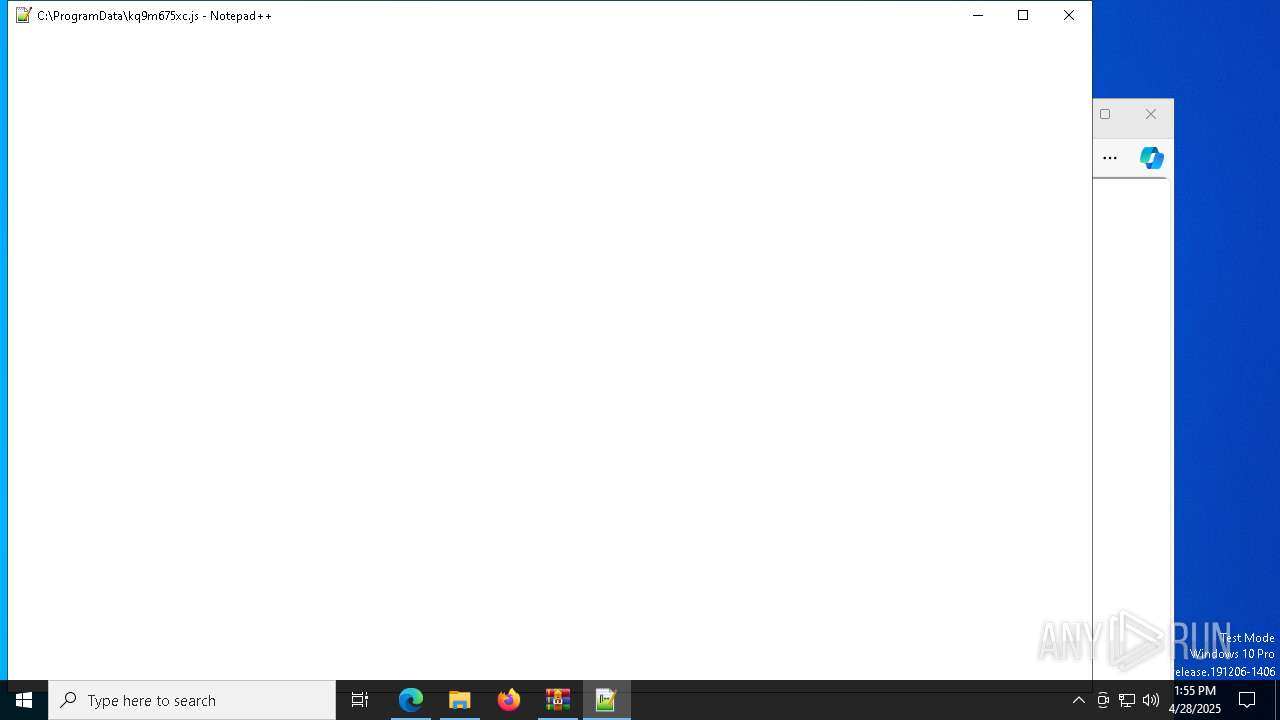Close the Notepad++ window
This screenshot has width=1280, height=720.
1069,15
